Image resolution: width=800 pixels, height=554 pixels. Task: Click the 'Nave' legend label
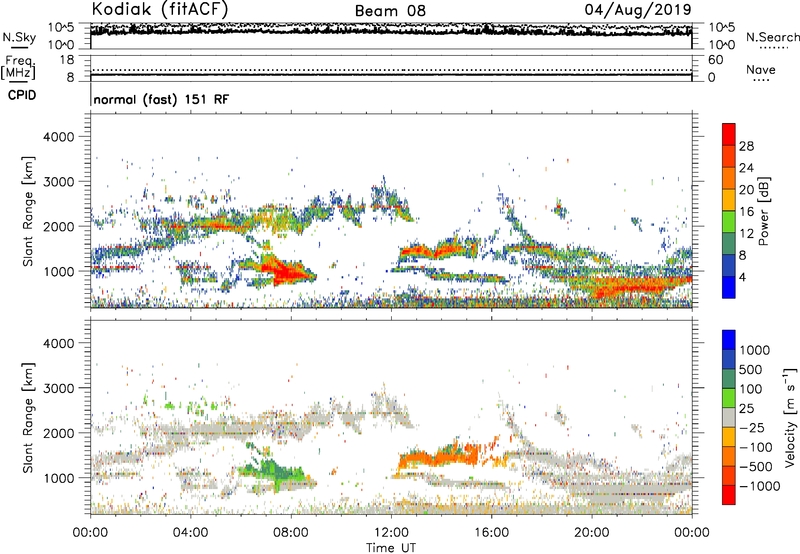761,69
